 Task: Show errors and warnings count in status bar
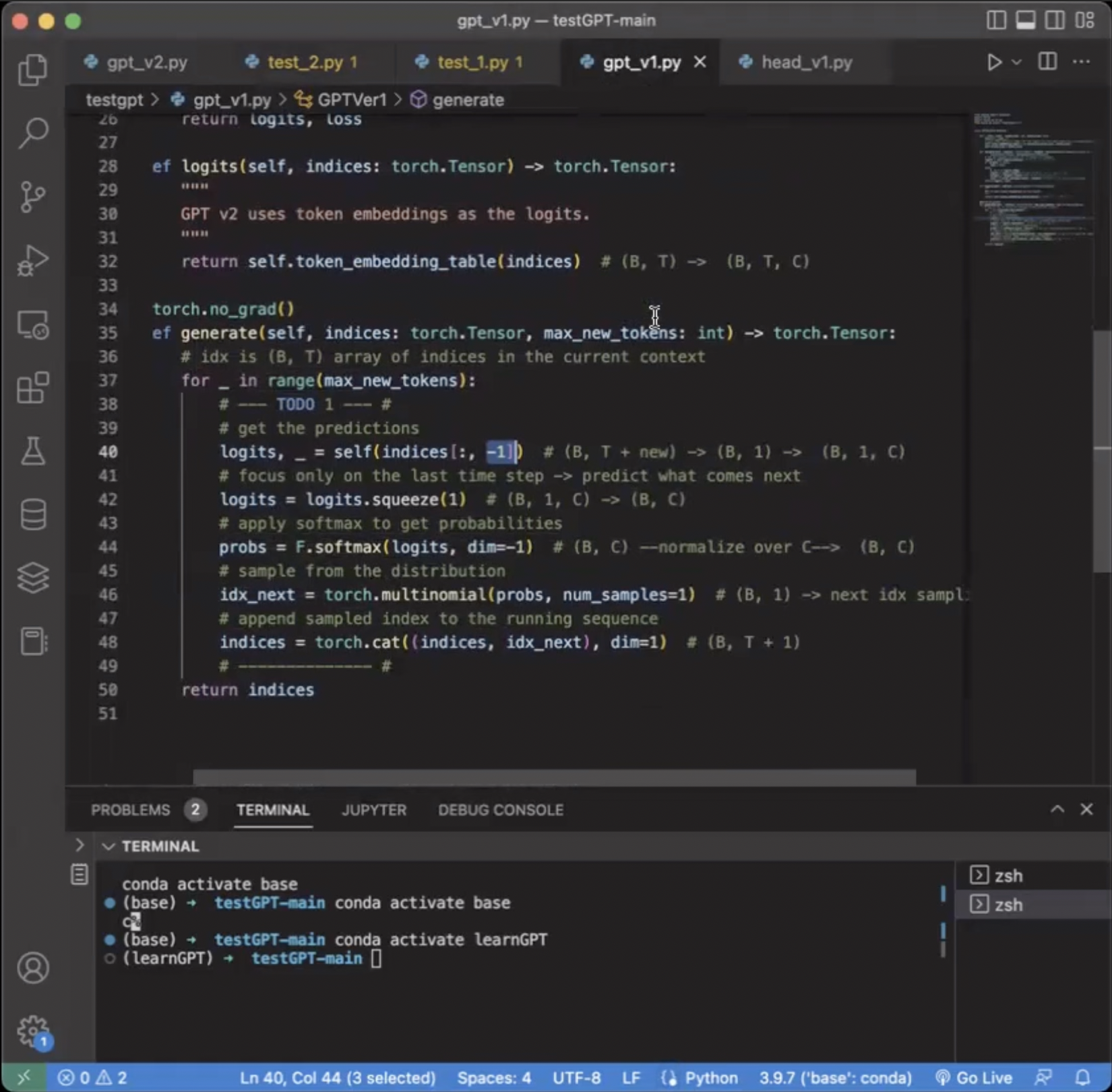[92, 1077]
